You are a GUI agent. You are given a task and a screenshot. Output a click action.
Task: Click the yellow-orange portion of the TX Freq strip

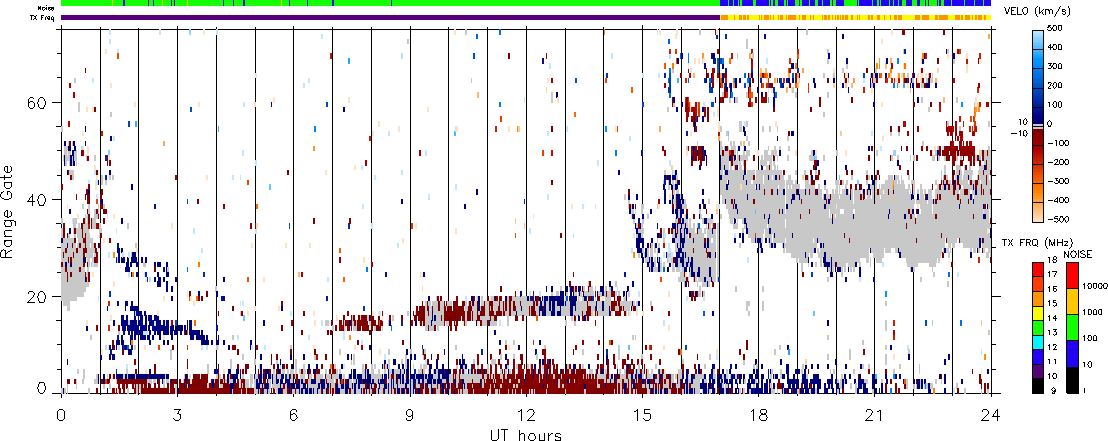[855, 18]
